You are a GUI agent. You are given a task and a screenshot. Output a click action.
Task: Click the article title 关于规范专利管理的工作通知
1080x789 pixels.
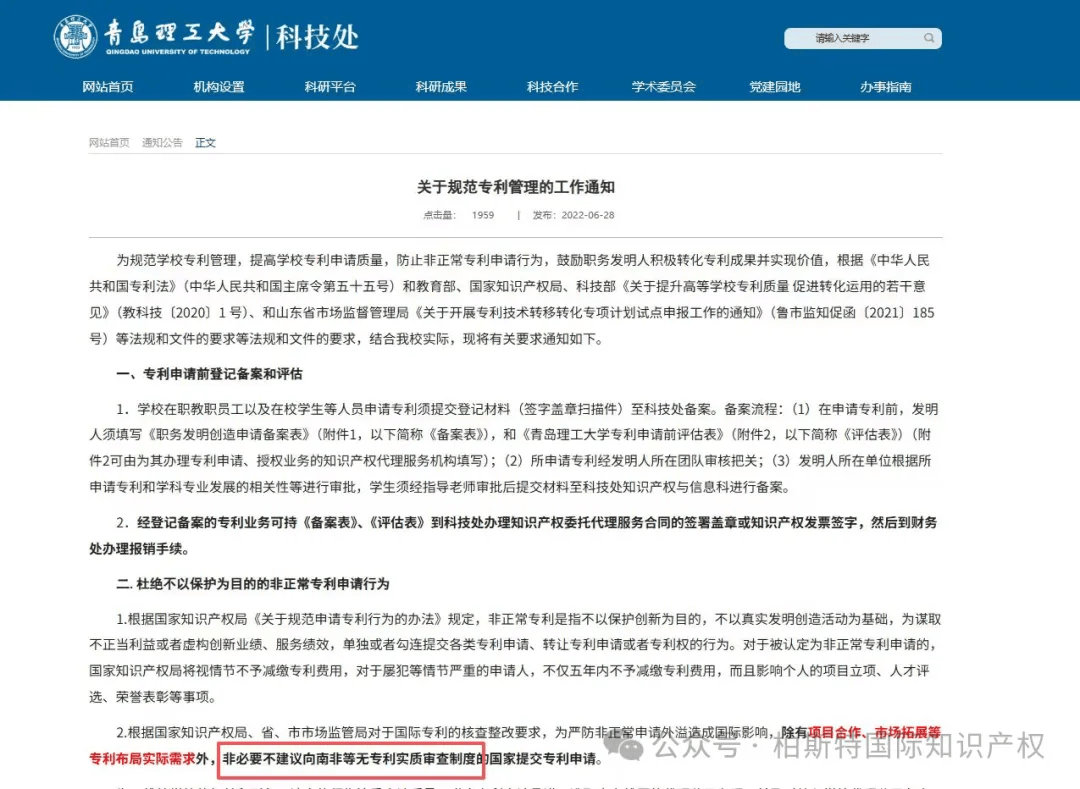[516, 187]
